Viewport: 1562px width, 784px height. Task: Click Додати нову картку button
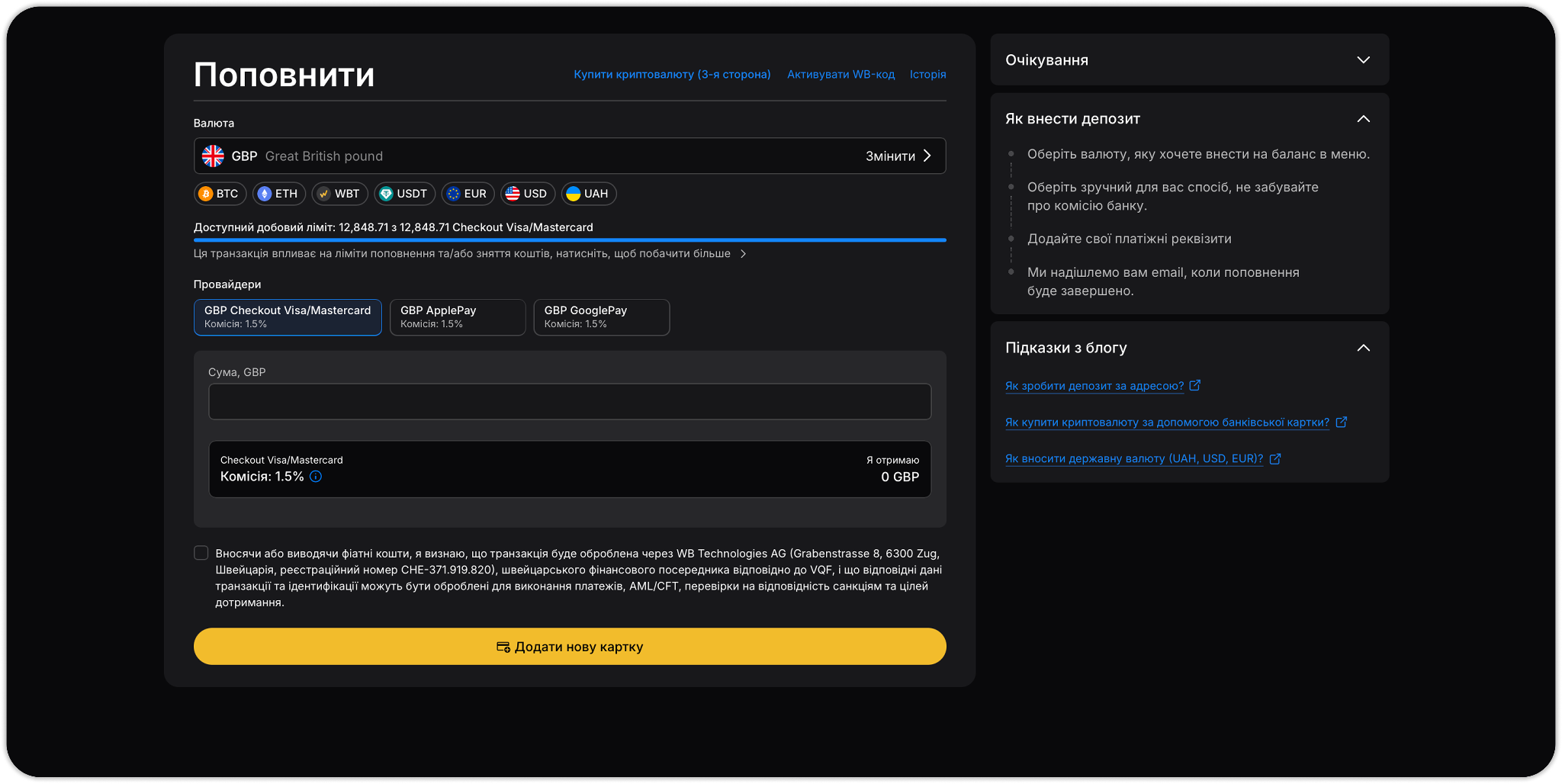coord(570,647)
